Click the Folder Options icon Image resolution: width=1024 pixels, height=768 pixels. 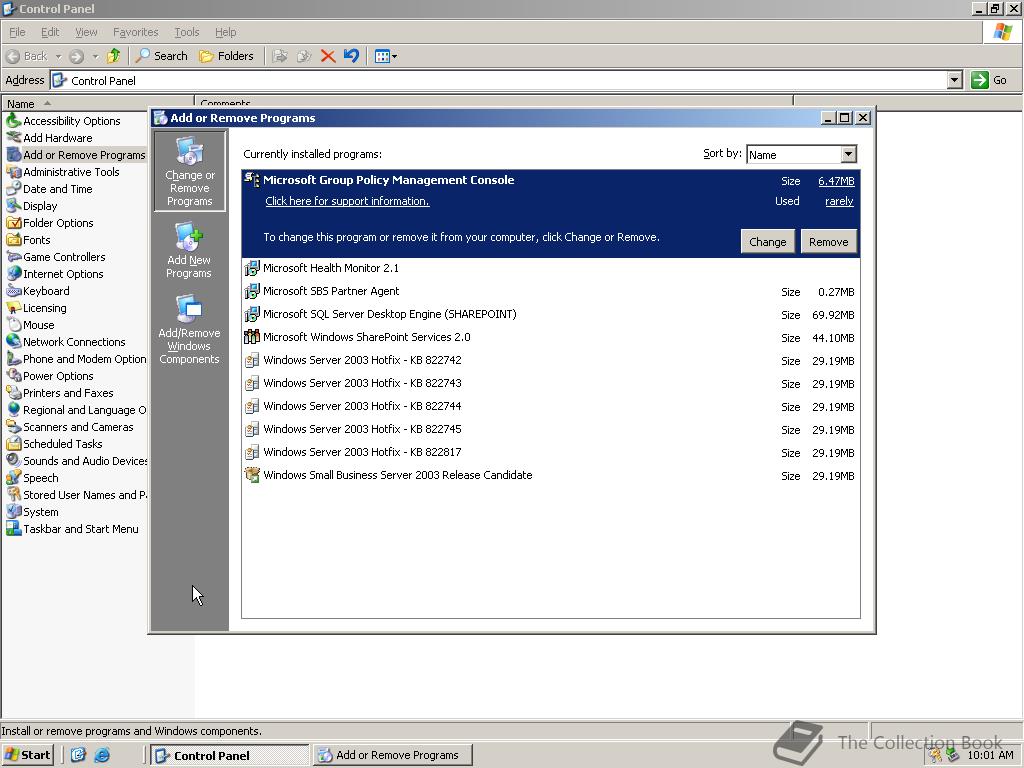coord(13,223)
